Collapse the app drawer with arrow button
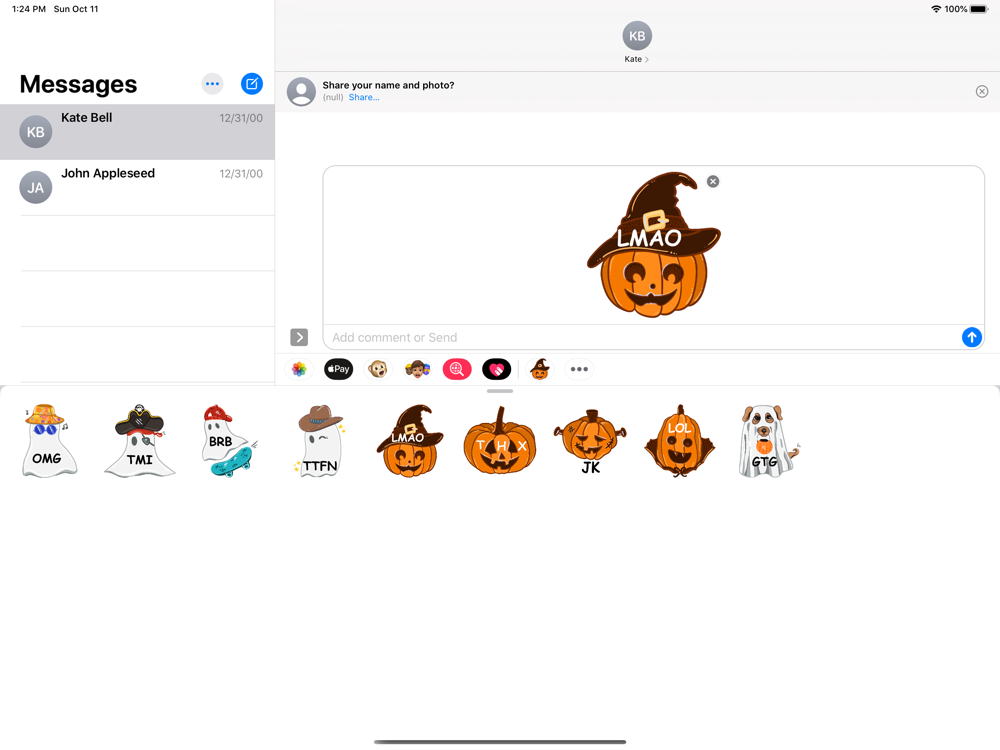The image size is (1000, 750). tap(299, 337)
